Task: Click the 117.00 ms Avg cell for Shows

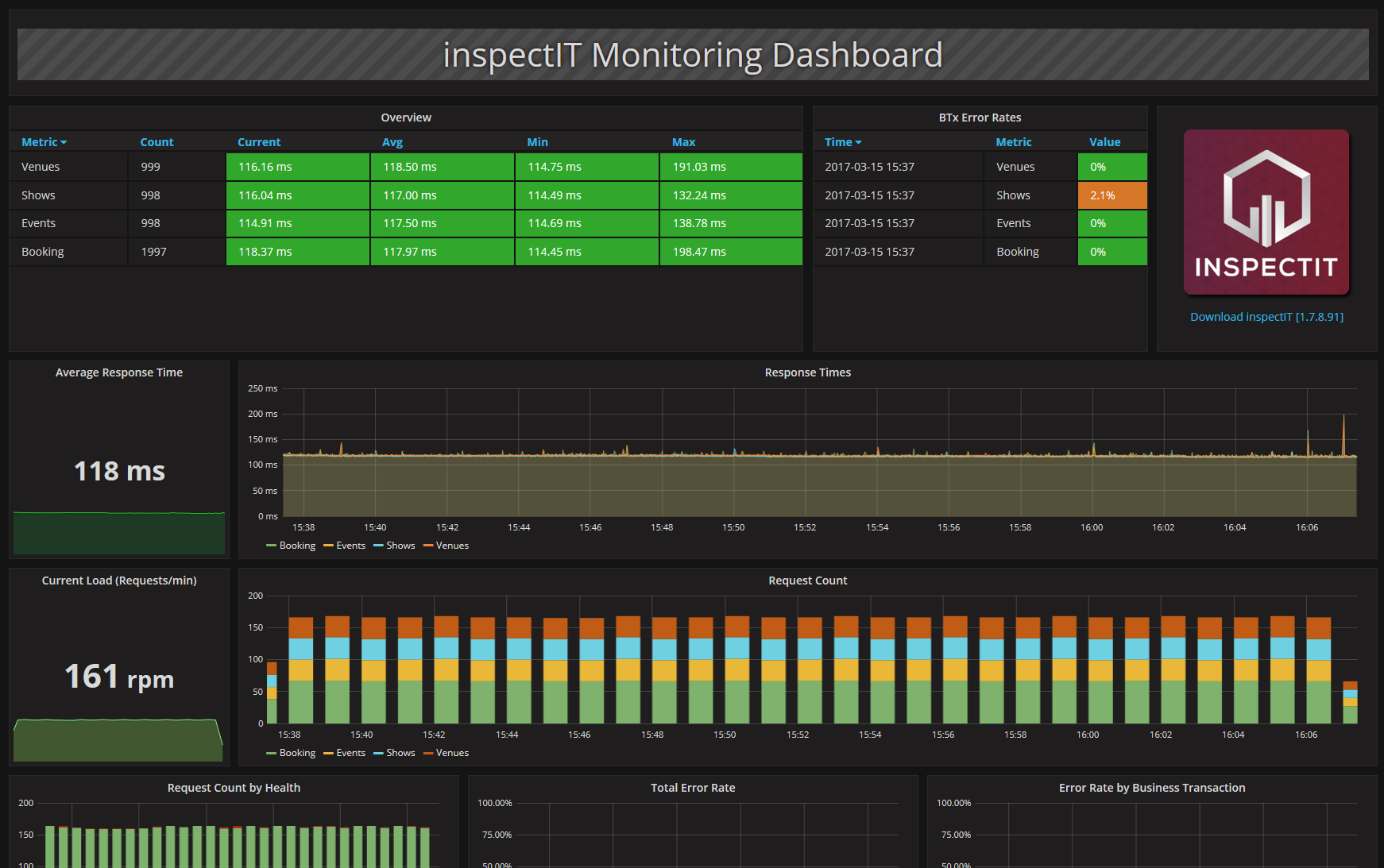Action: (x=443, y=195)
